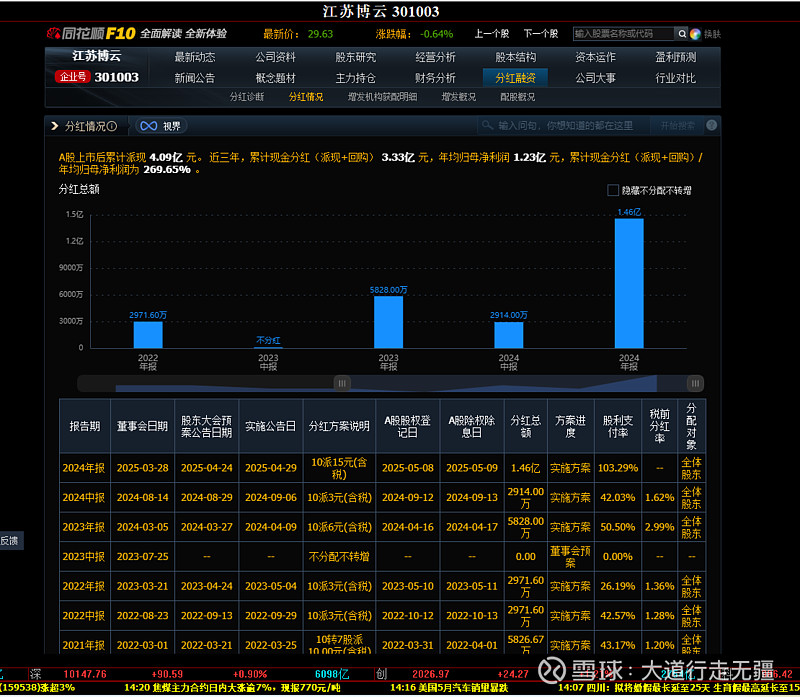The height and width of the screenshot is (697, 800).
Task: Click the 2024年报 row label
Action: pyautogui.click(x=84, y=468)
